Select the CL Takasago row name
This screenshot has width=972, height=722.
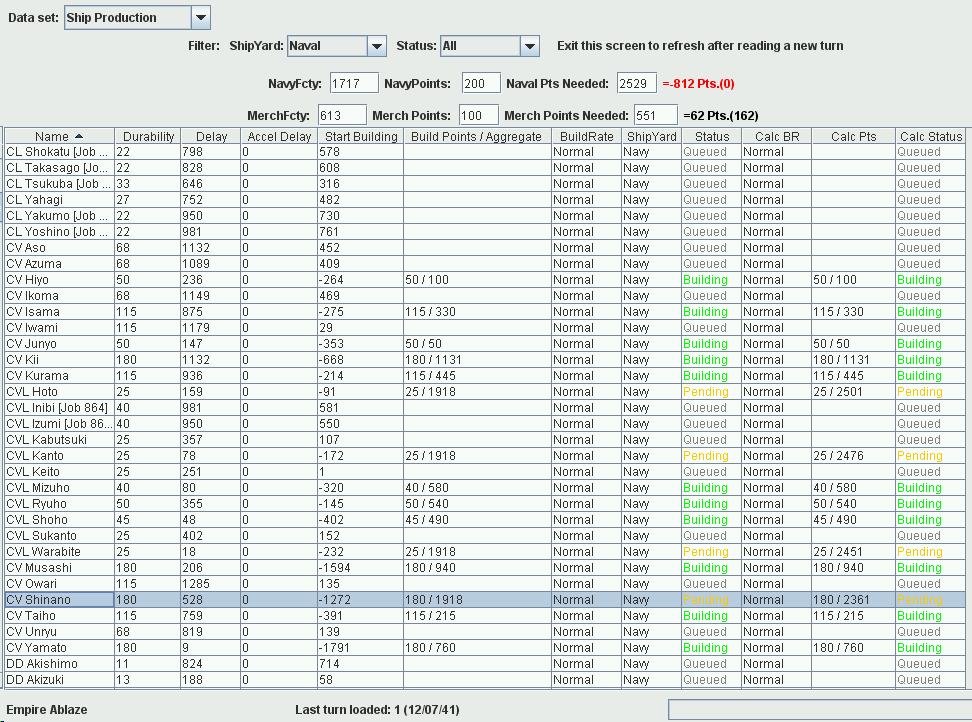[60, 168]
